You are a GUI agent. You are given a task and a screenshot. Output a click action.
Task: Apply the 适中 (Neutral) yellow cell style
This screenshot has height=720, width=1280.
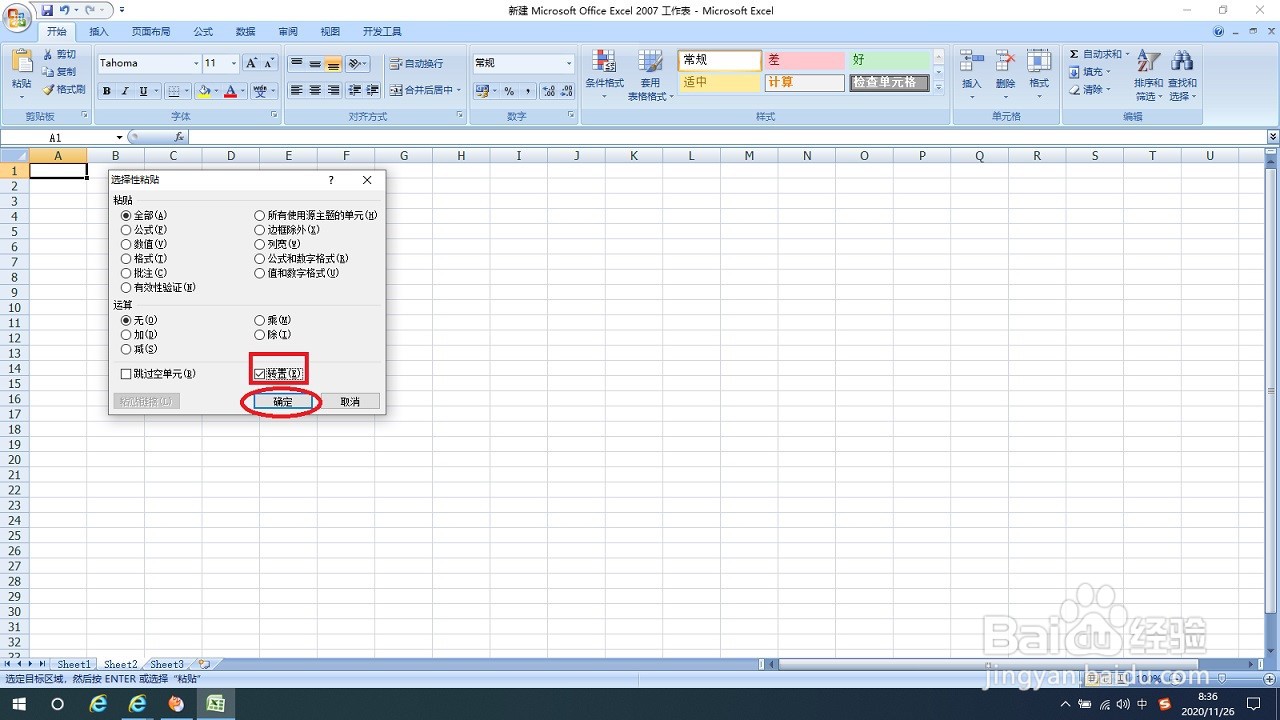point(719,83)
